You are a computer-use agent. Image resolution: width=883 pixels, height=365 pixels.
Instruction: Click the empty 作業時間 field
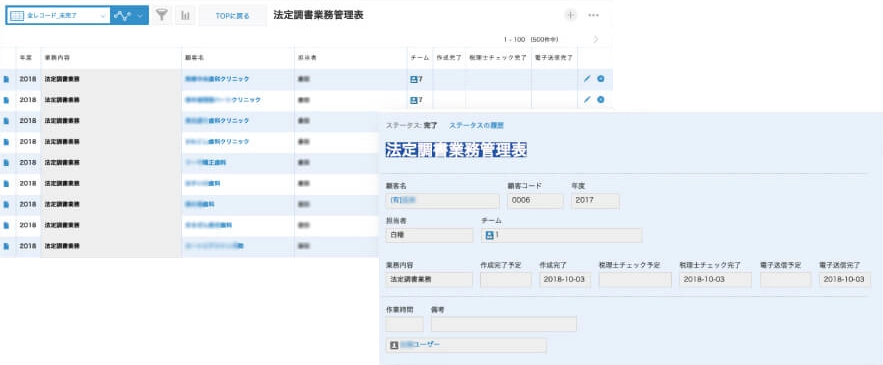(x=404, y=324)
